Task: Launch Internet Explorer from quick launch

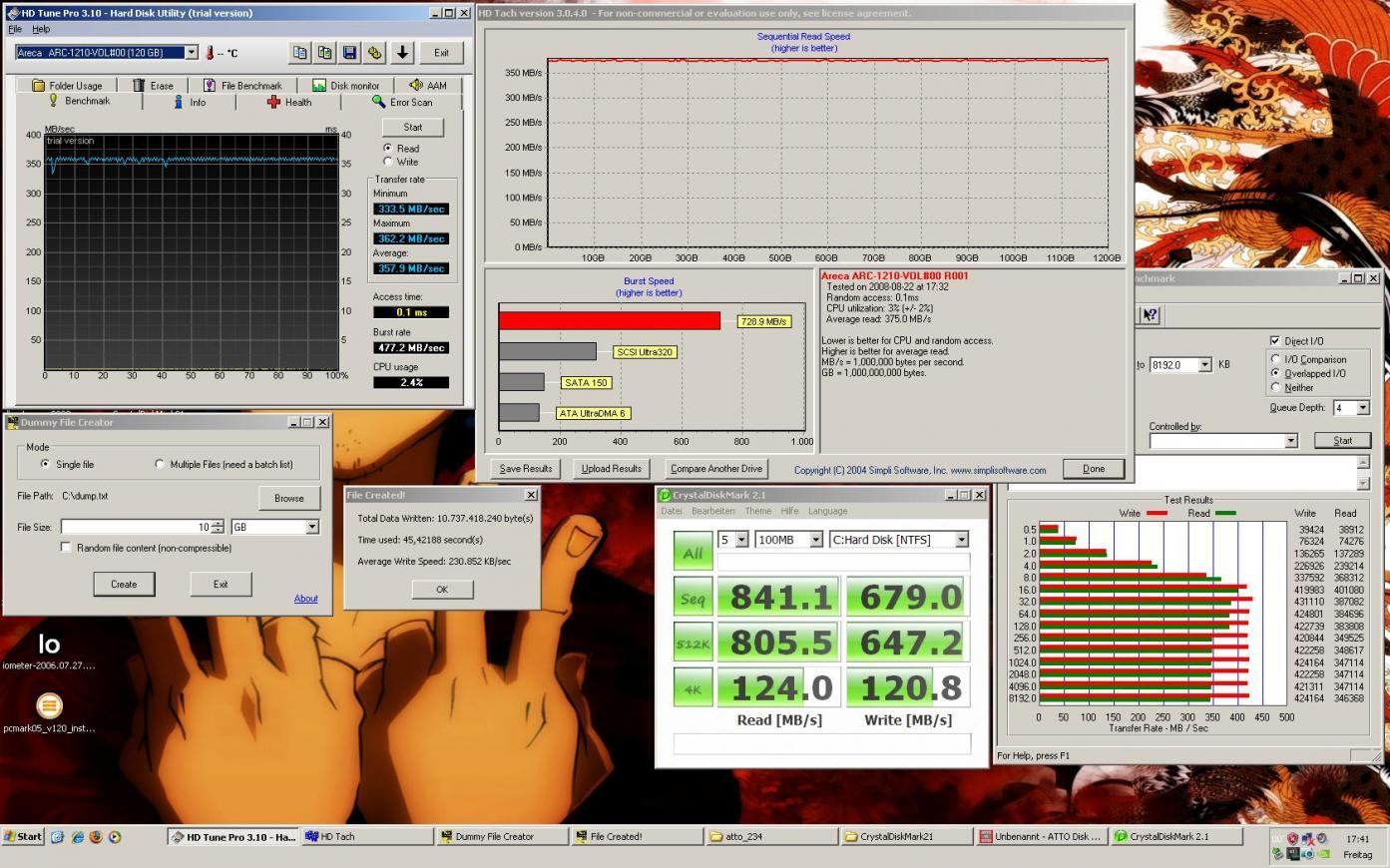Action: 77,837
